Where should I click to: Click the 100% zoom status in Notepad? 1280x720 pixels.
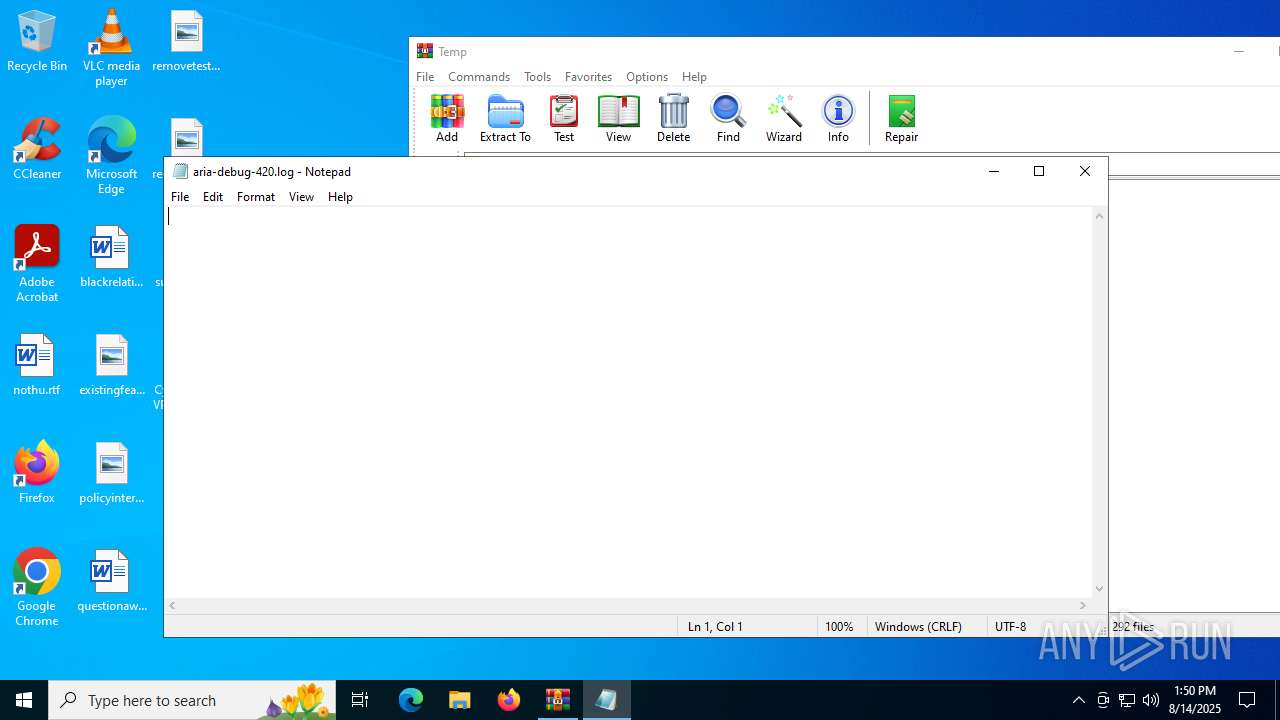pos(839,627)
